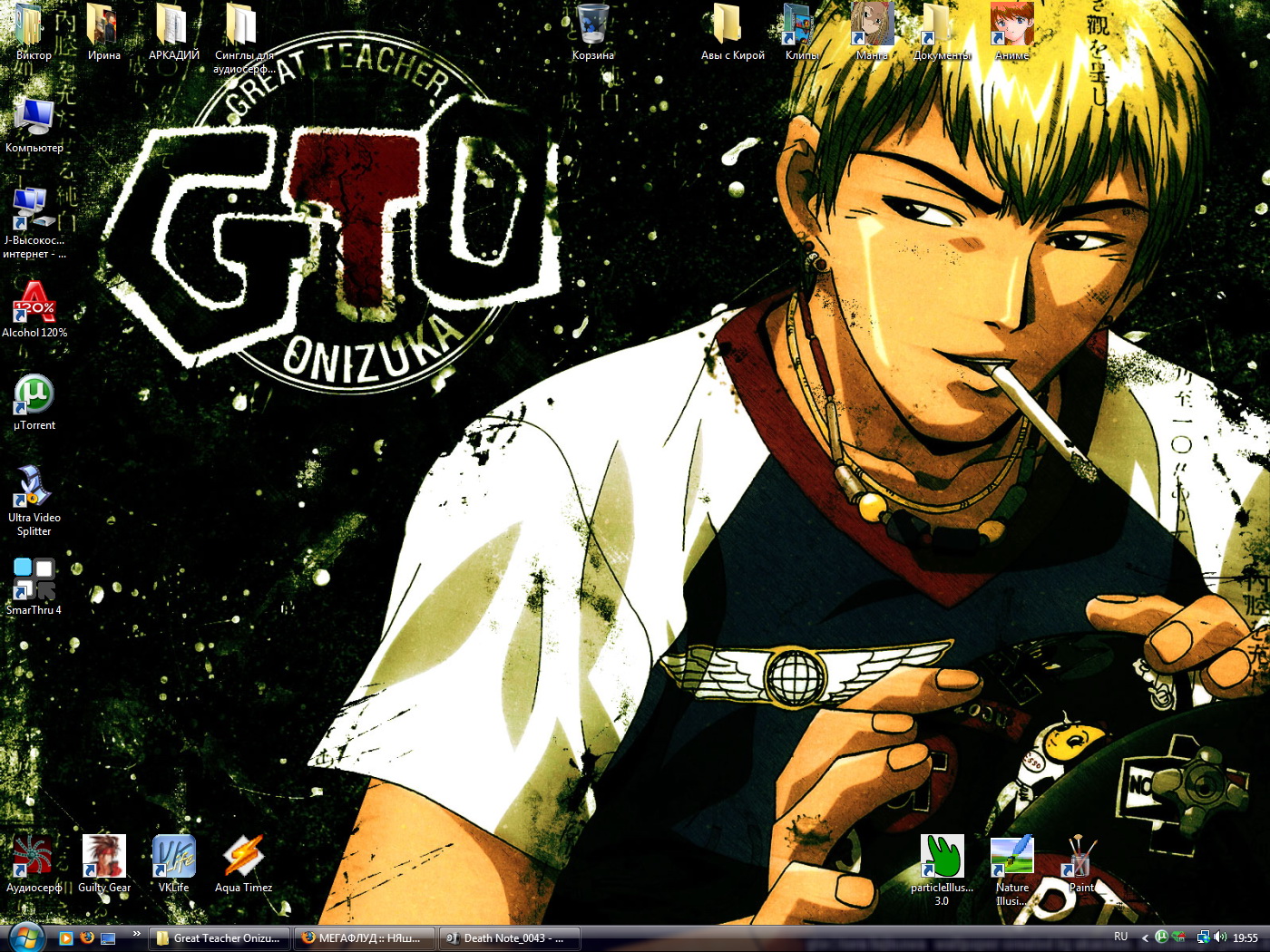Switch to Great Teacher Onizuka folder window
The height and width of the screenshot is (952, 1270).
coord(219,938)
